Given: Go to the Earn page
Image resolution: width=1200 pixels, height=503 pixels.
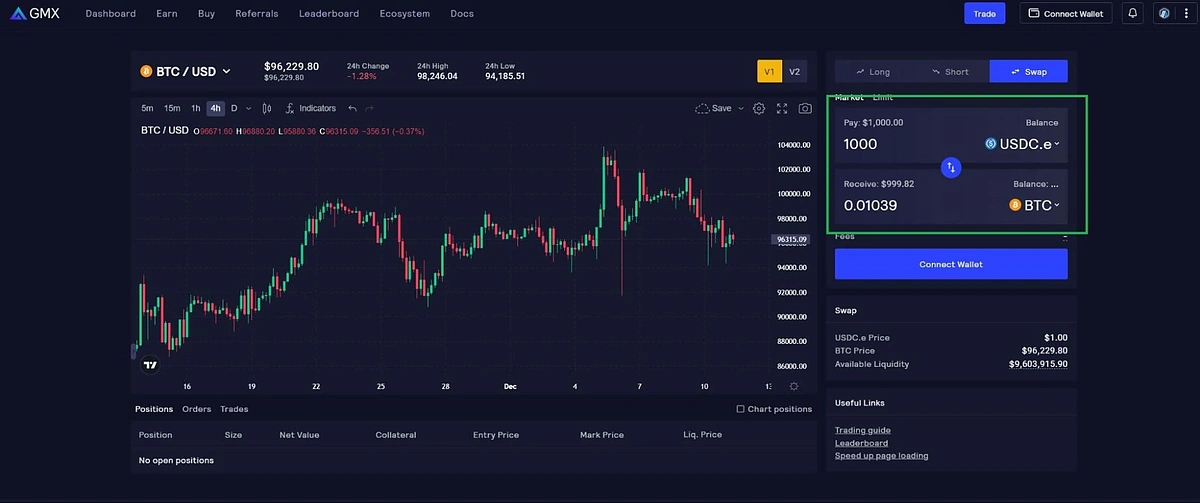Looking at the screenshot, I should coord(167,14).
